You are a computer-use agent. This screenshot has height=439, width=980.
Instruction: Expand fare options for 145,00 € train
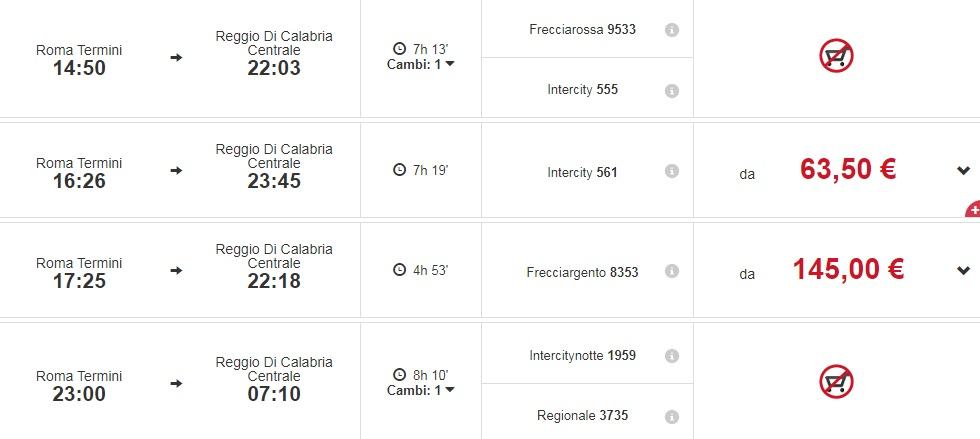[x=963, y=271]
